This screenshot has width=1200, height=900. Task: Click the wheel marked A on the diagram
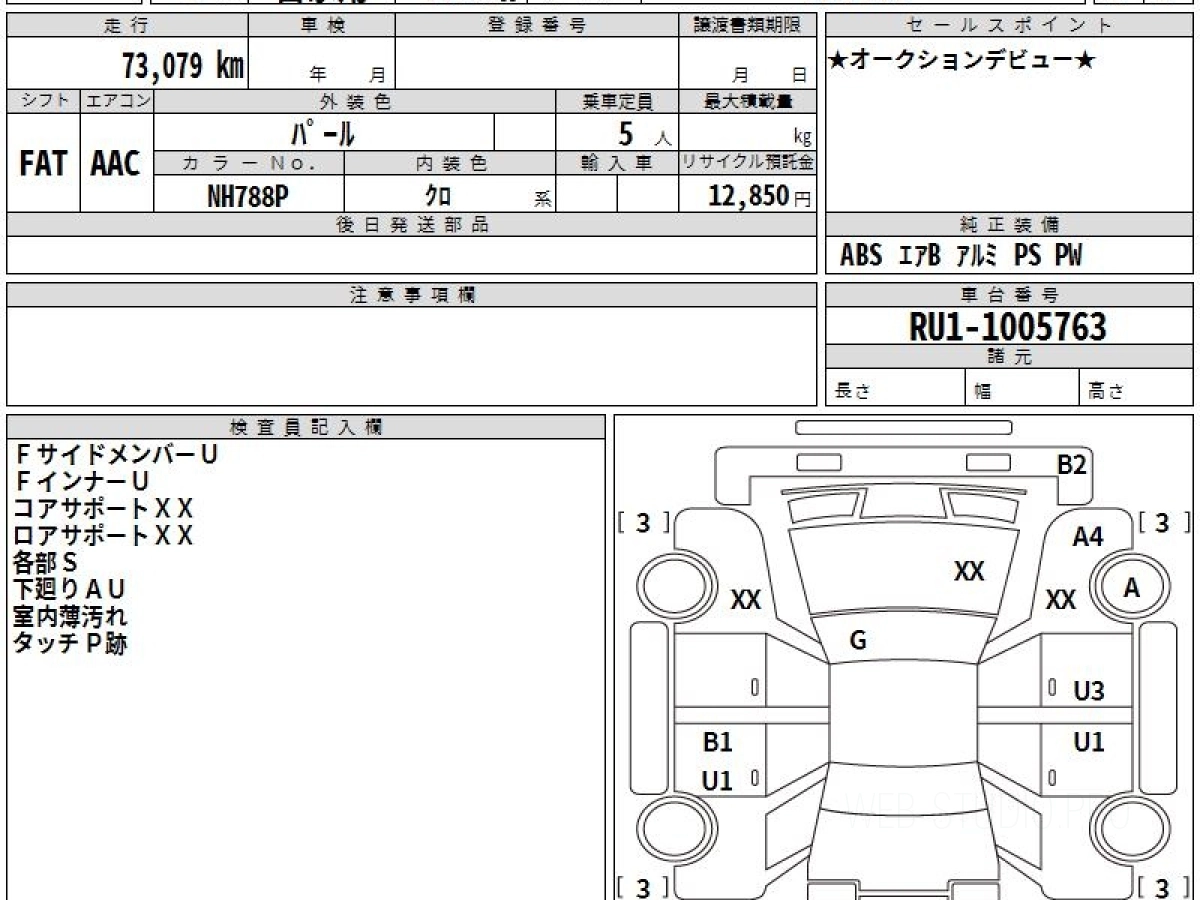point(1131,589)
